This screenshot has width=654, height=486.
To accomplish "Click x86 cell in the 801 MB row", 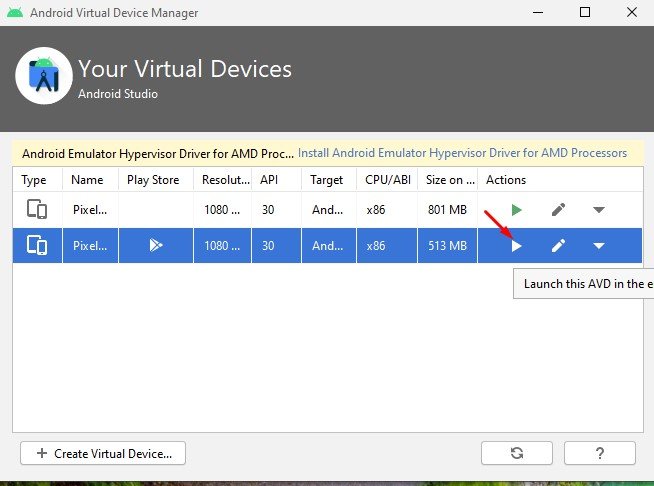I will 387,209.
